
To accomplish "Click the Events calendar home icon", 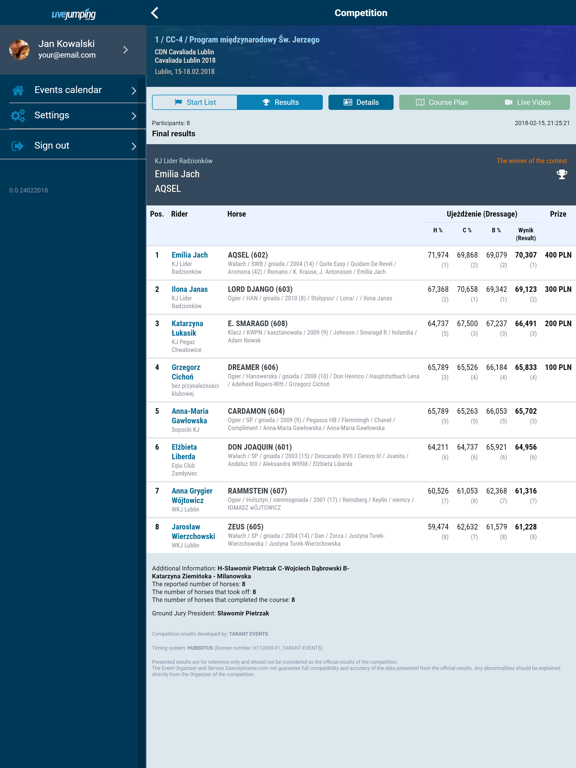I will pos(18,90).
